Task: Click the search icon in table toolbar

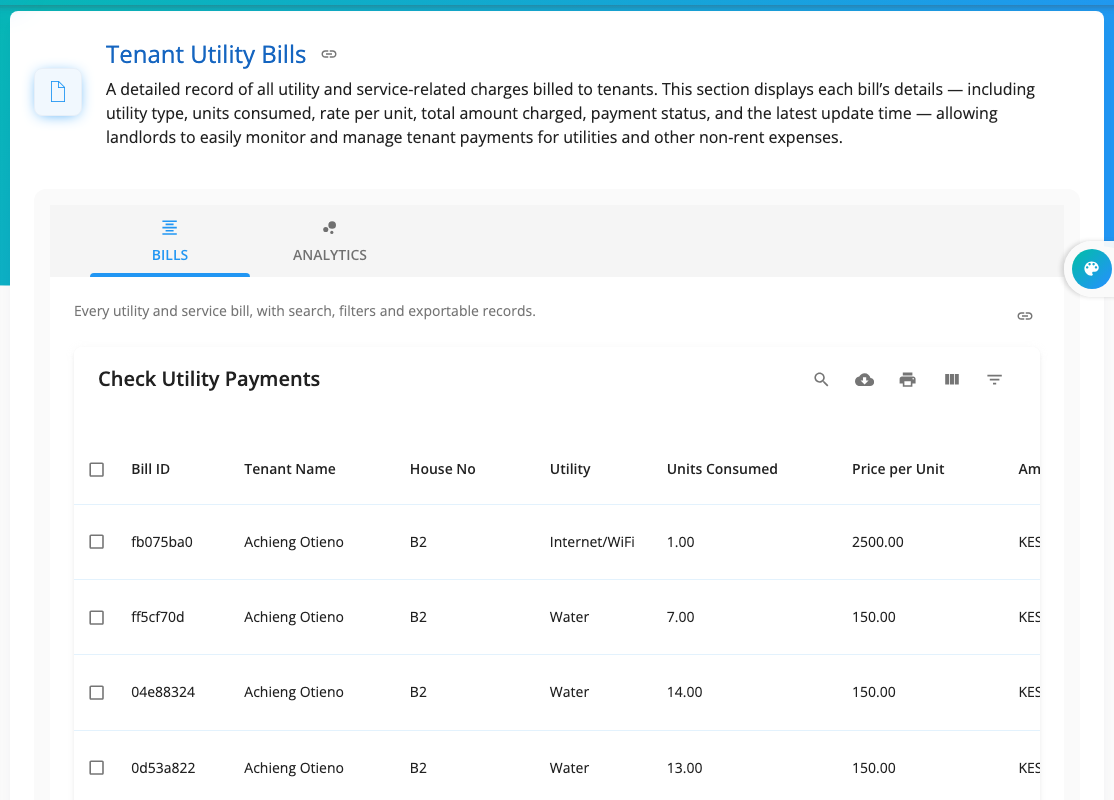Action: point(821,379)
